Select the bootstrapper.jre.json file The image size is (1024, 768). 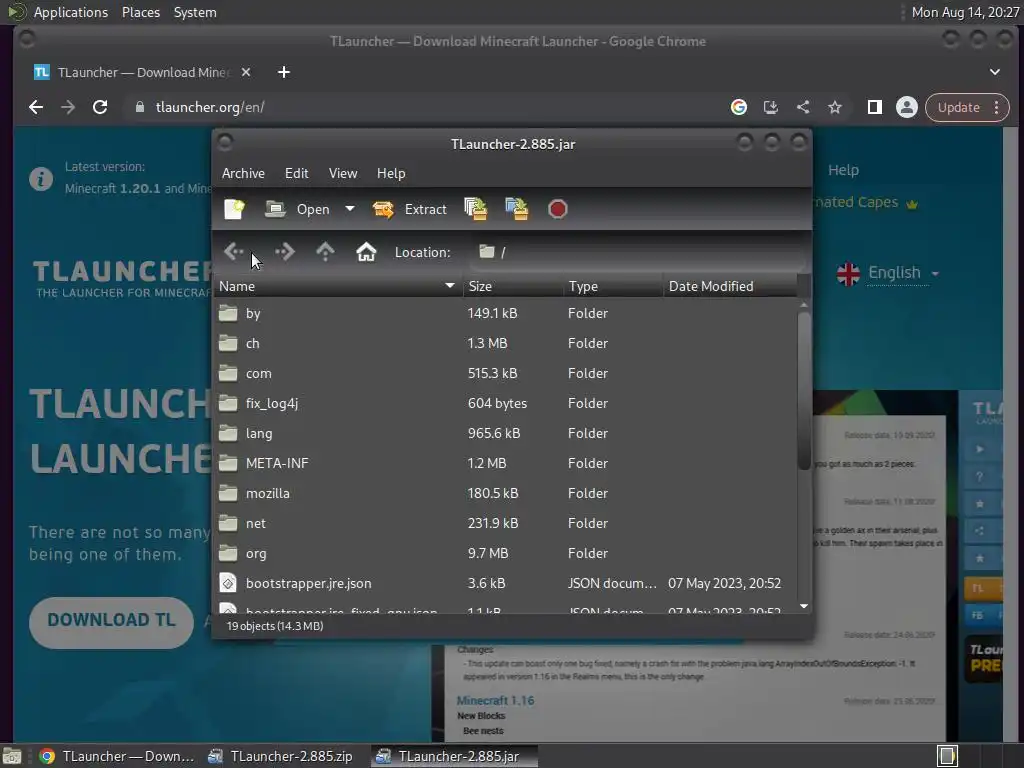pyautogui.click(x=505, y=584)
